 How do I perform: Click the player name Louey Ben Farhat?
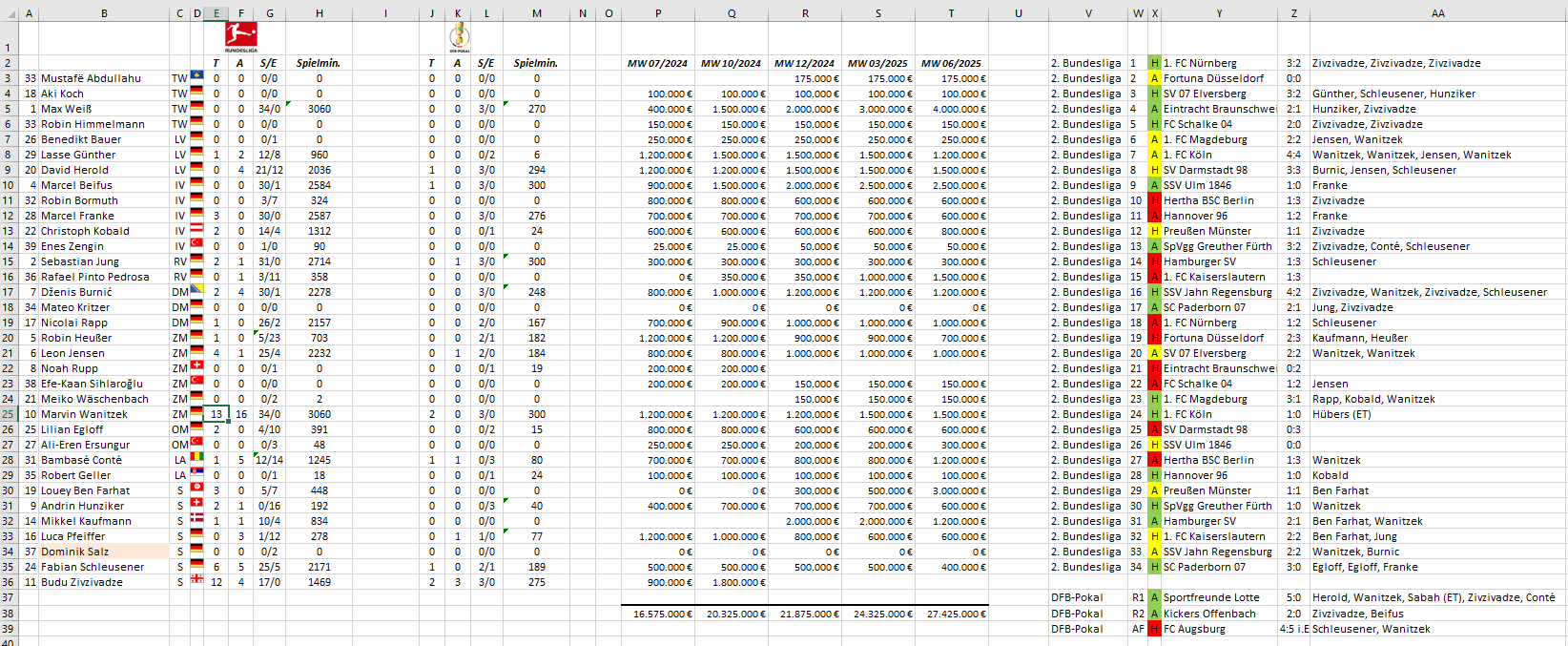(86, 490)
